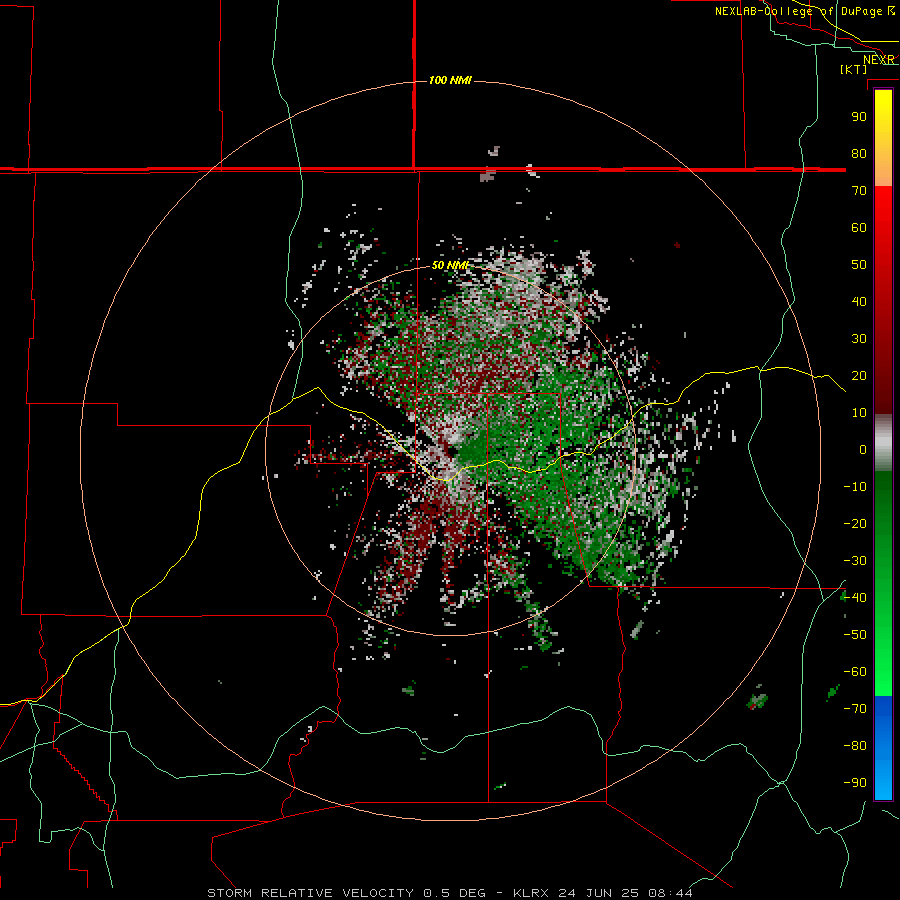Screen dimensions: 900x900
Task: Pick the blue bottom segment of the color bar
Action: click(883, 748)
